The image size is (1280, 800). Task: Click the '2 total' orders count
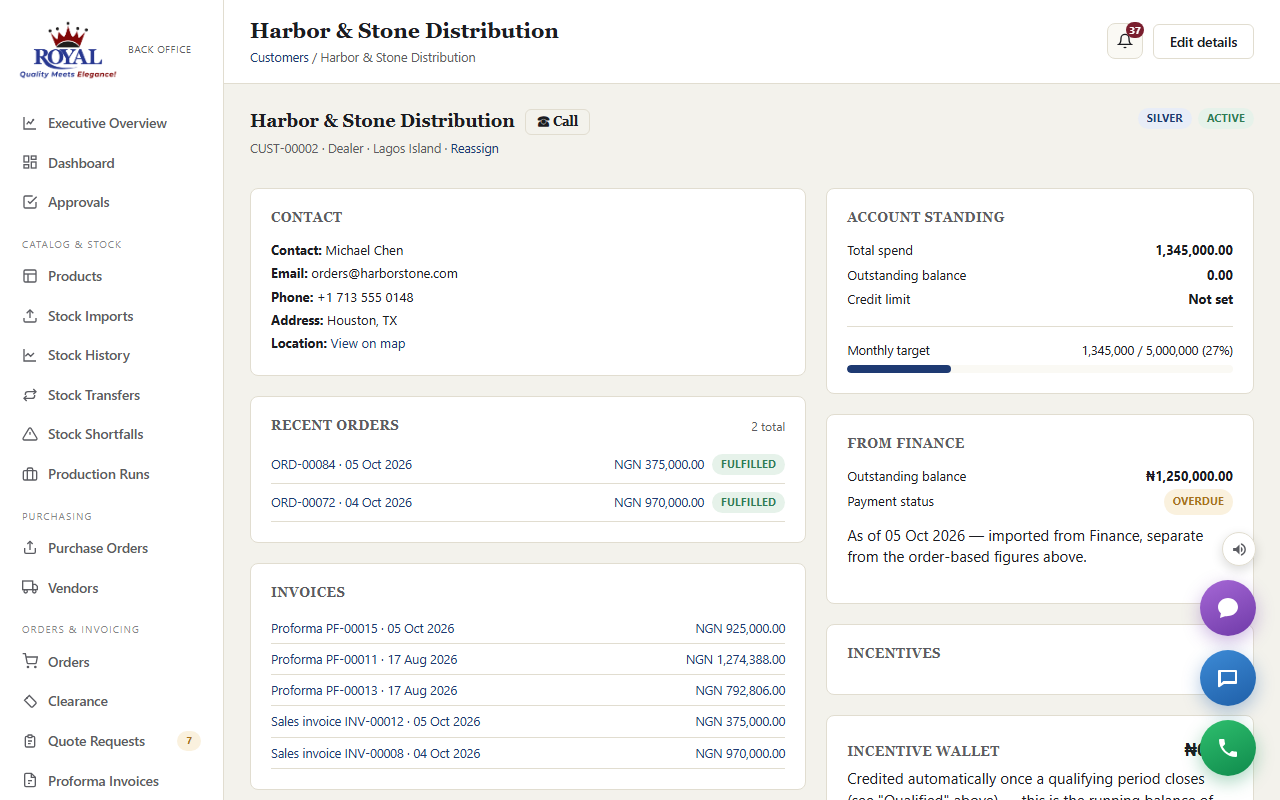[768, 427]
